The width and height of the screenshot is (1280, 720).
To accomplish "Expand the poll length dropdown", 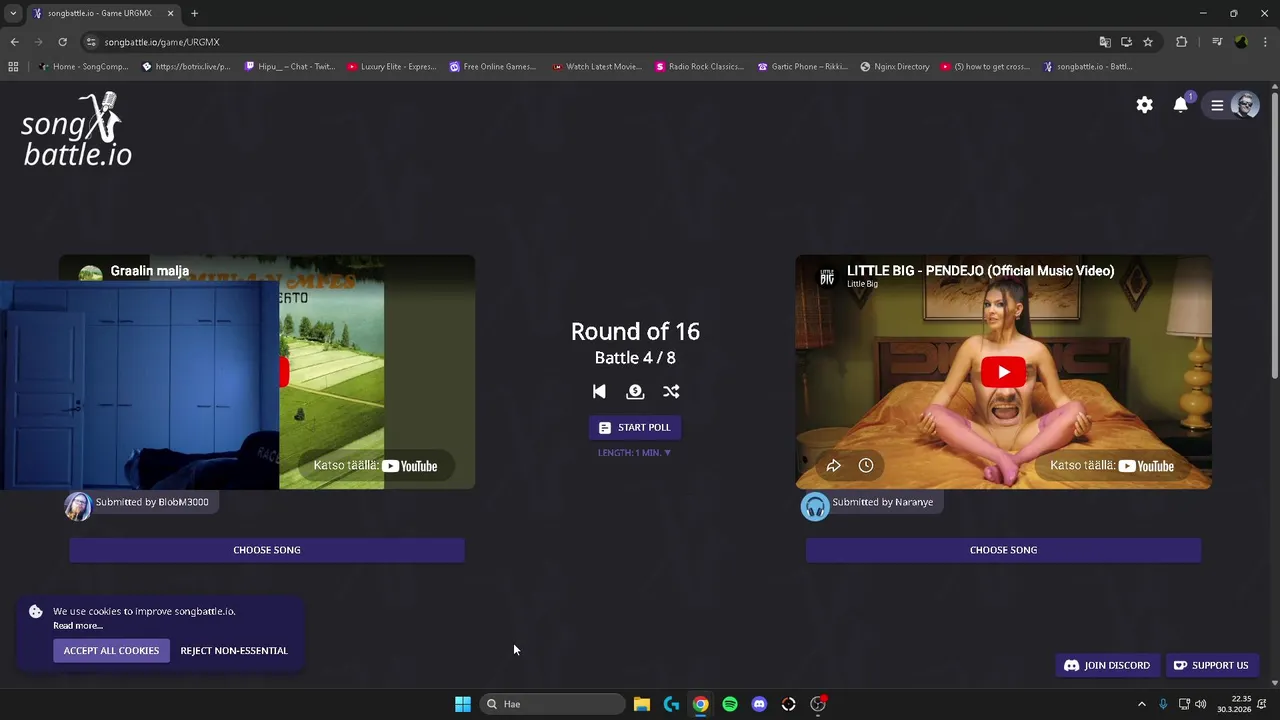I will (635, 453).
